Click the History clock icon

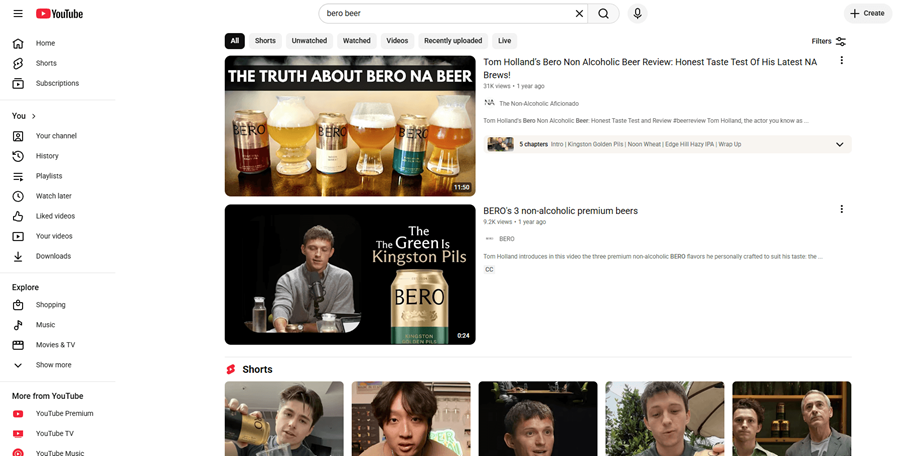18,156
